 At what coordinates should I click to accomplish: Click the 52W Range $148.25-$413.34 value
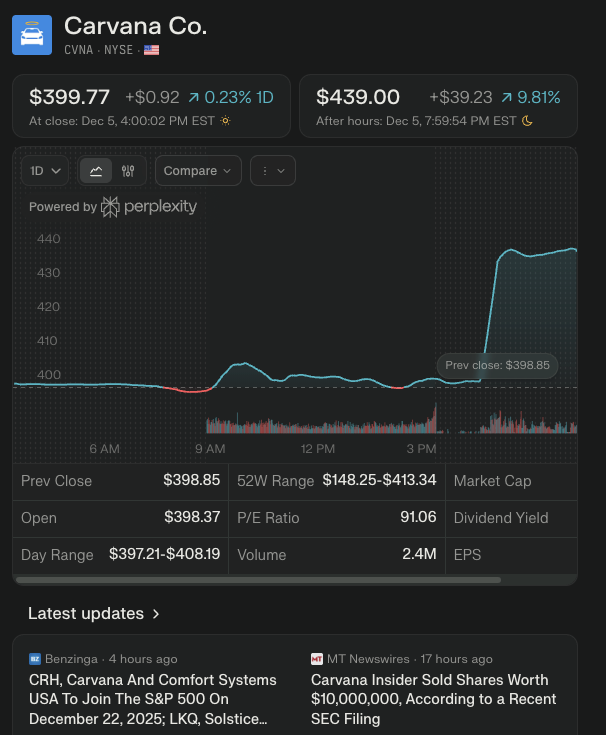[379, 480]
